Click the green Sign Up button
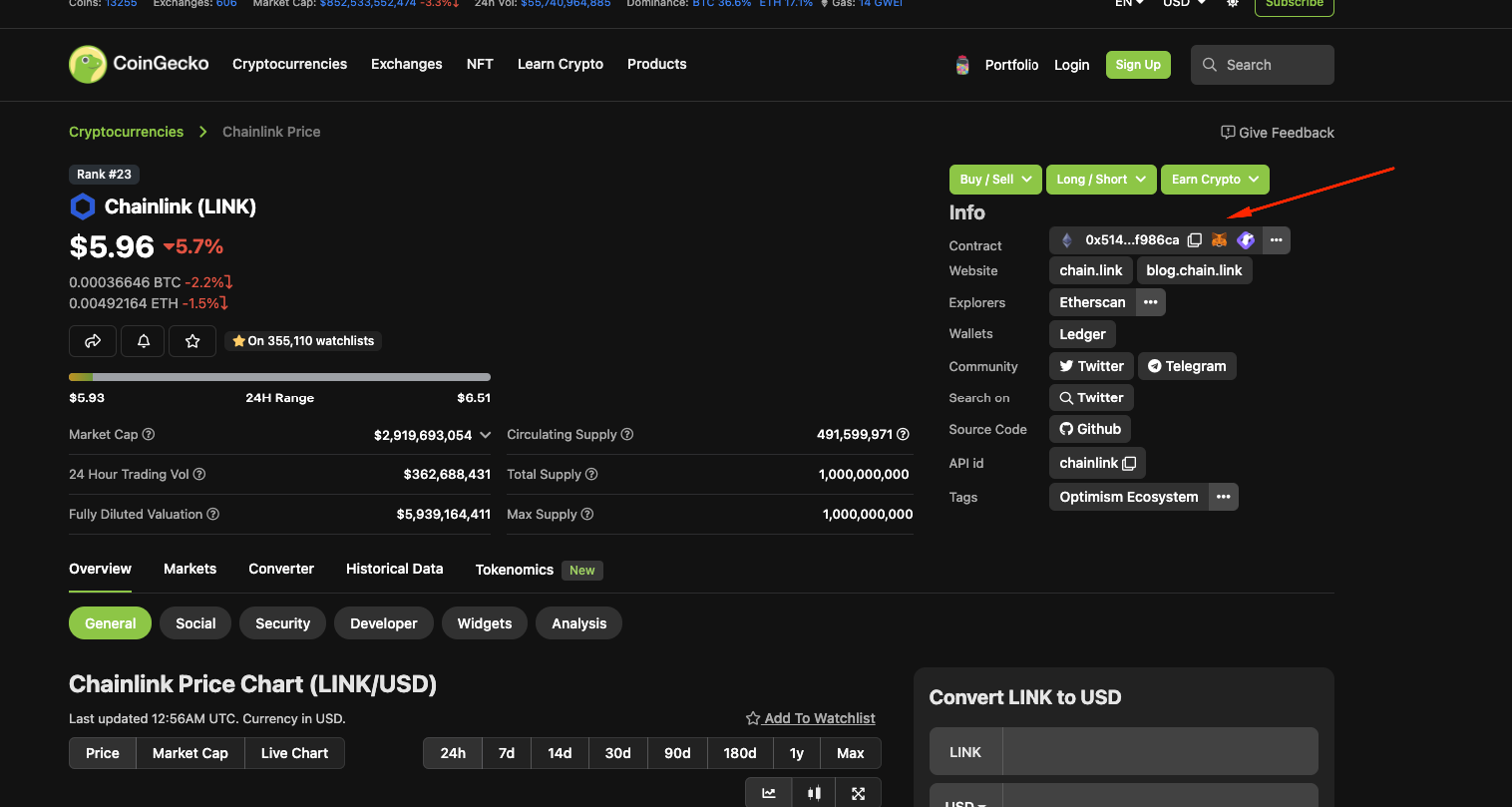1512x807 pixels. (x=1138, y=65)
